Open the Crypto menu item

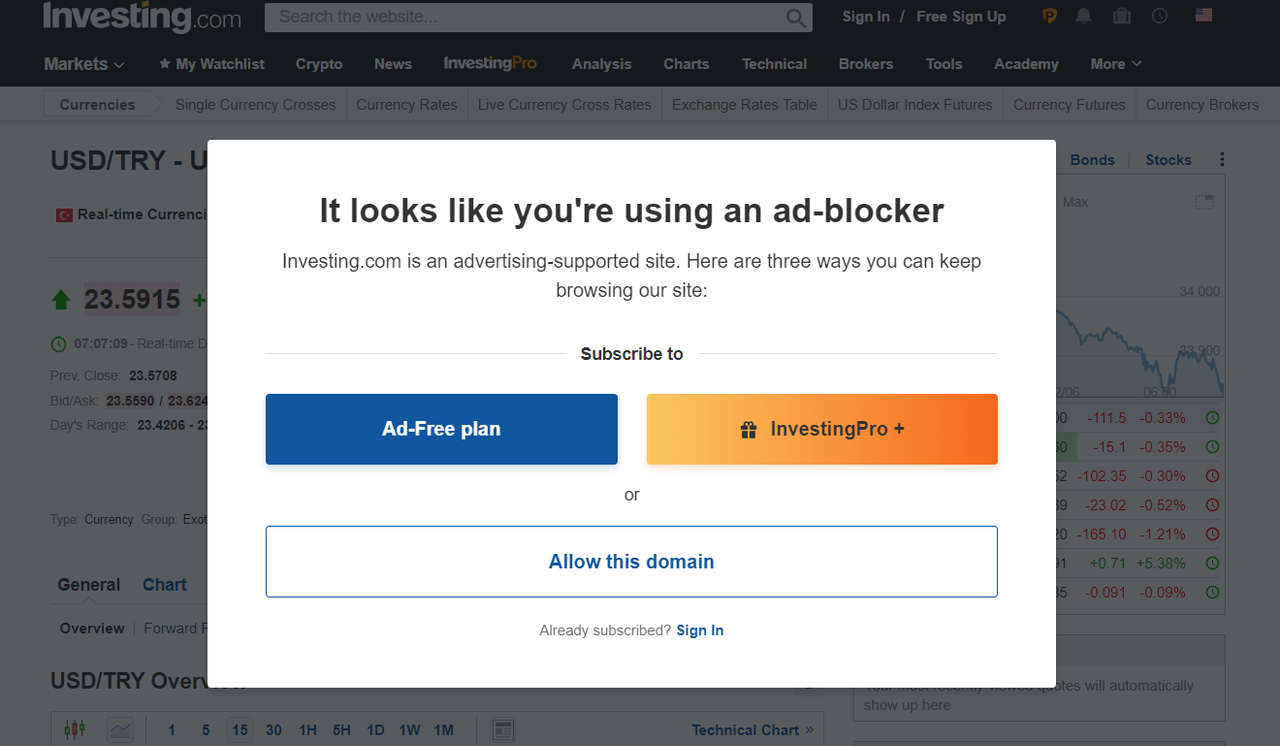(319, 64)
